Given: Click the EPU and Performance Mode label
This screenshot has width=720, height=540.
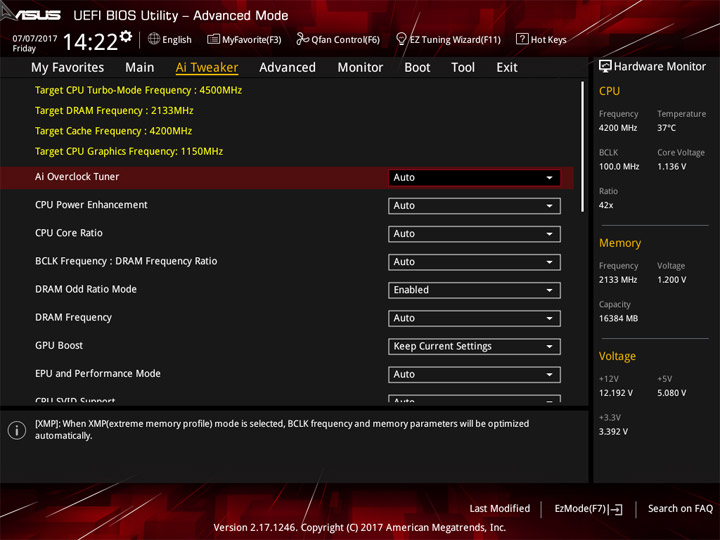Looking at the screenshot, I should pyautogui.click(x=98, y=373).
